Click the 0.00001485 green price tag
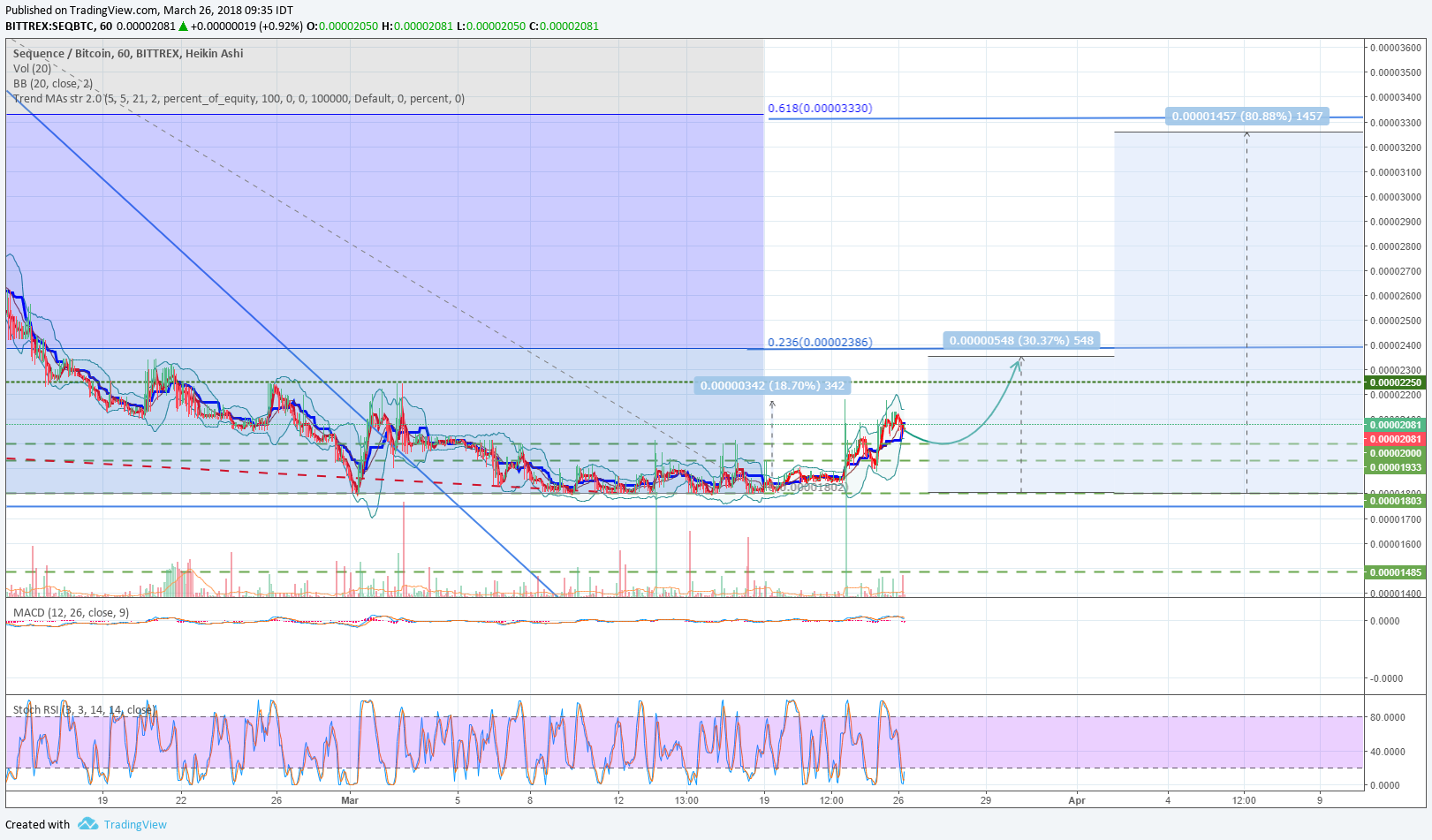Image resolution: width=1432 pixels, height=840 pixels. click(1395, 572)
